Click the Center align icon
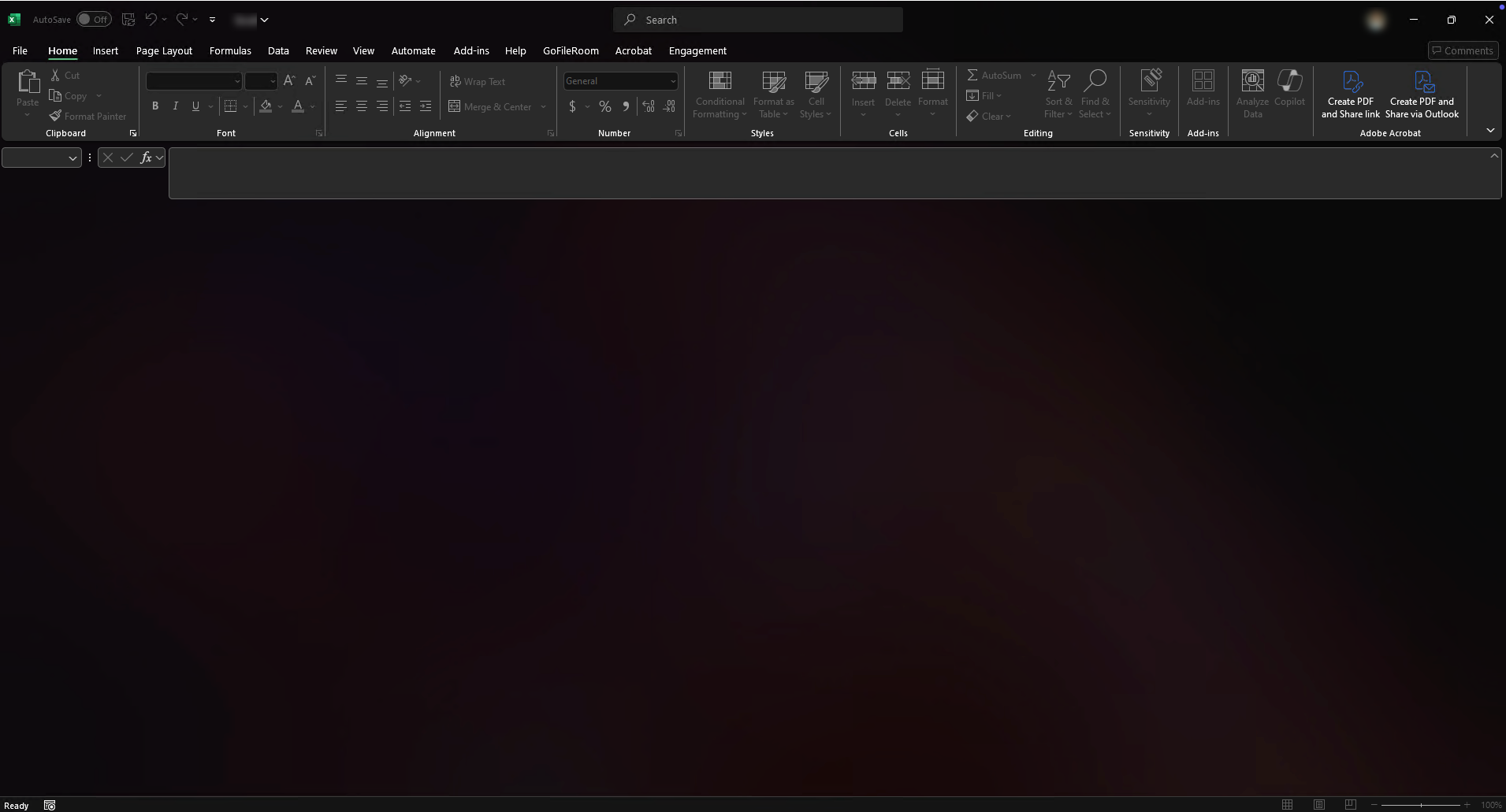 click(361, 106)
